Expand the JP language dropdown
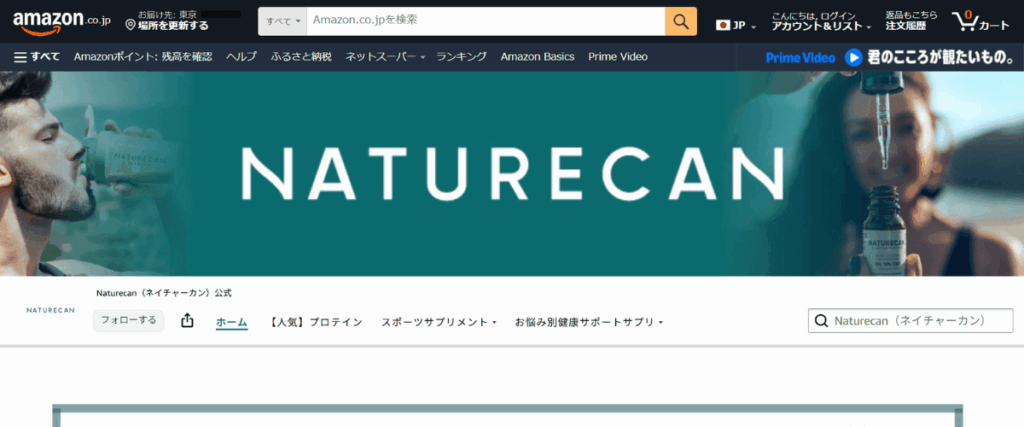This screenshot has width=1024, height=427. [753, 27]
